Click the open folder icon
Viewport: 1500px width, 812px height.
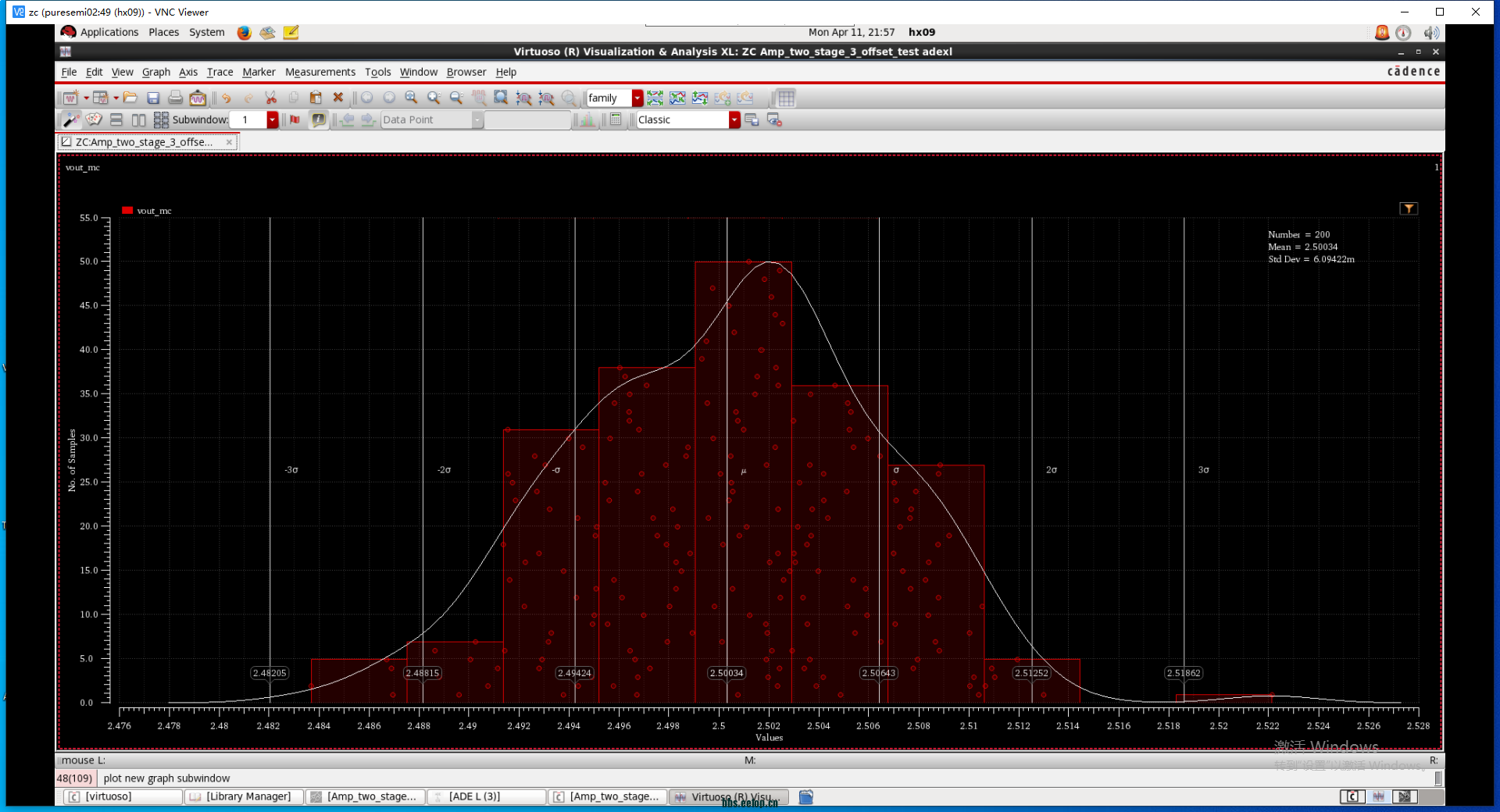click(130, 98)
